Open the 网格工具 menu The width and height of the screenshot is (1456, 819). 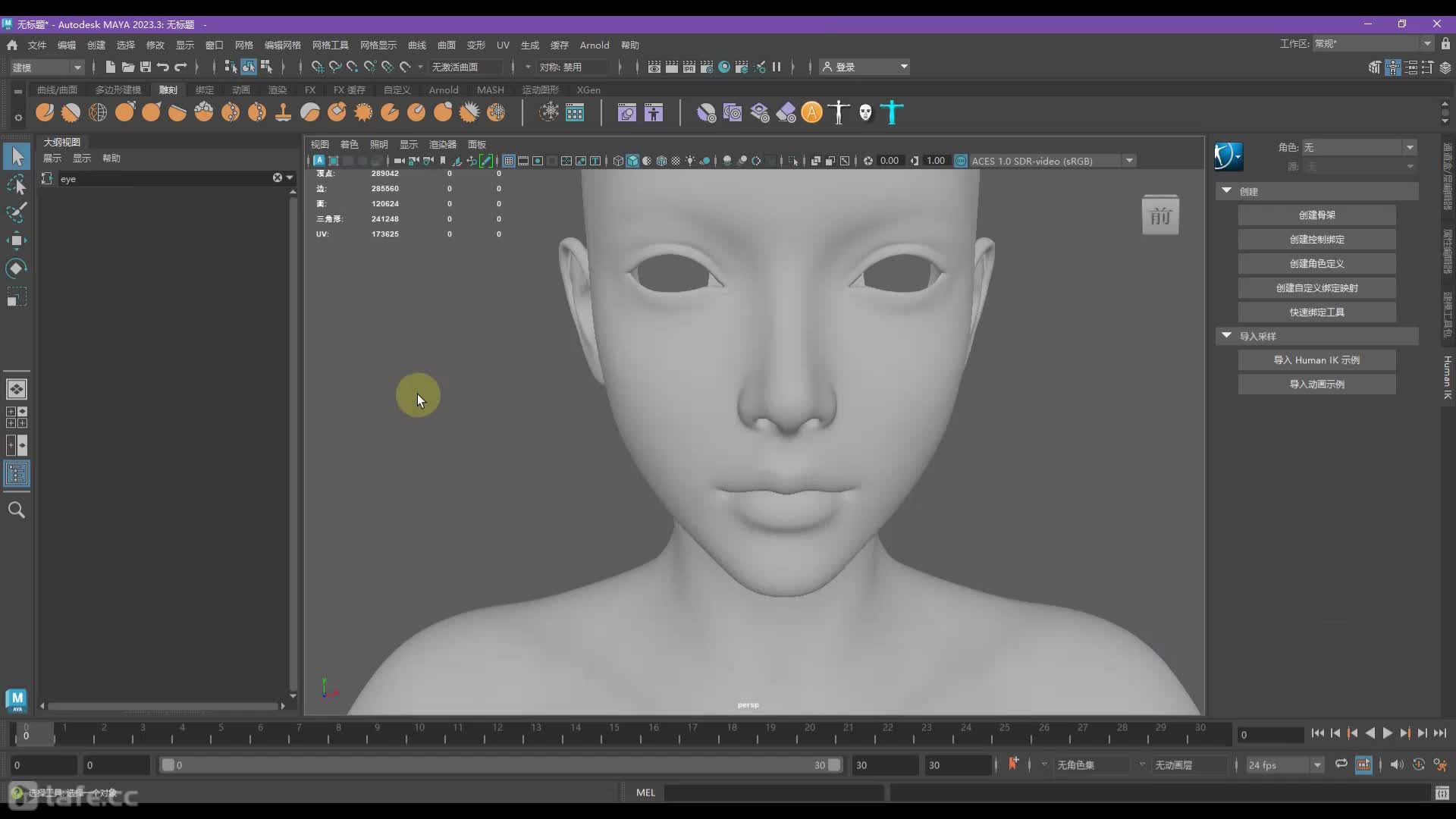[x=331, y=45]
